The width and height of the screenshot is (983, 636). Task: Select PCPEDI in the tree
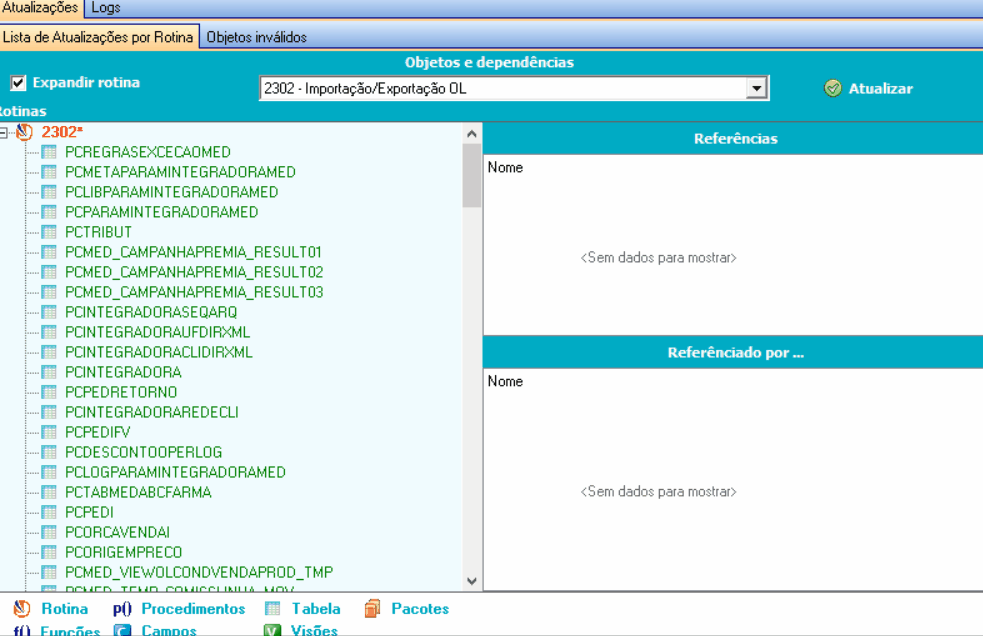(x=89, y=512)
